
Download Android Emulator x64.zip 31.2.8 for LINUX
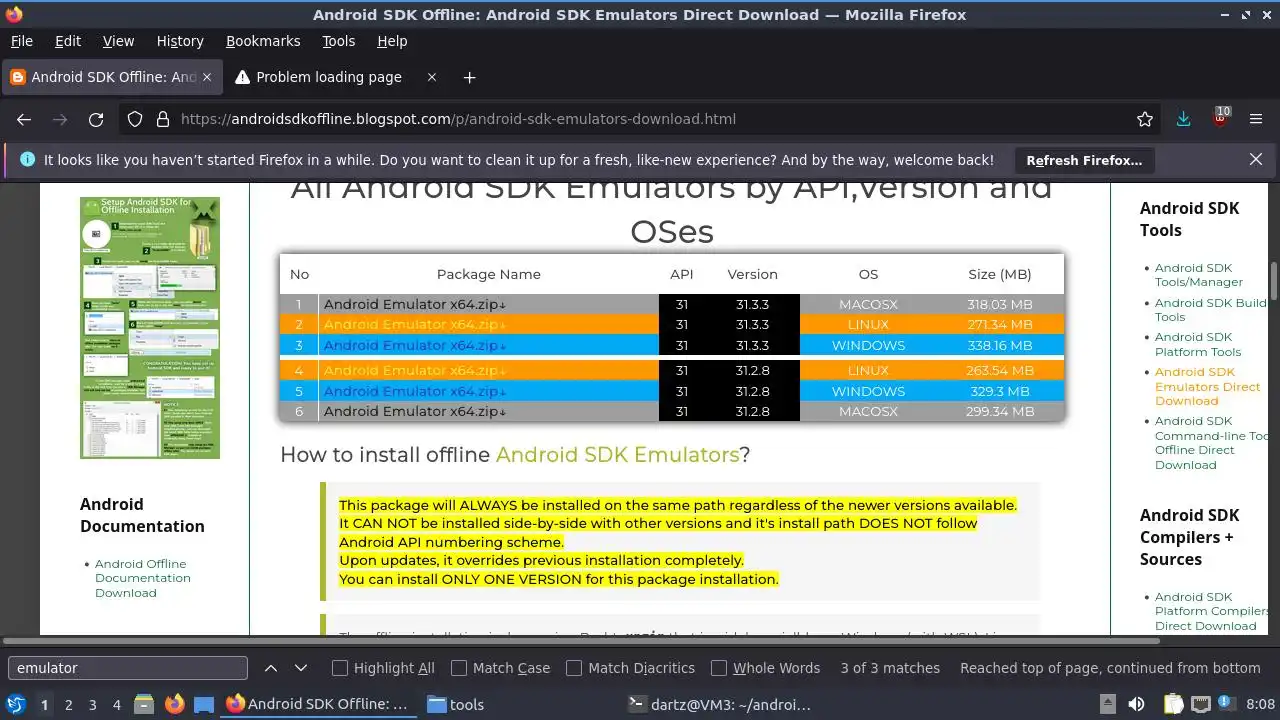coord(415,371)
